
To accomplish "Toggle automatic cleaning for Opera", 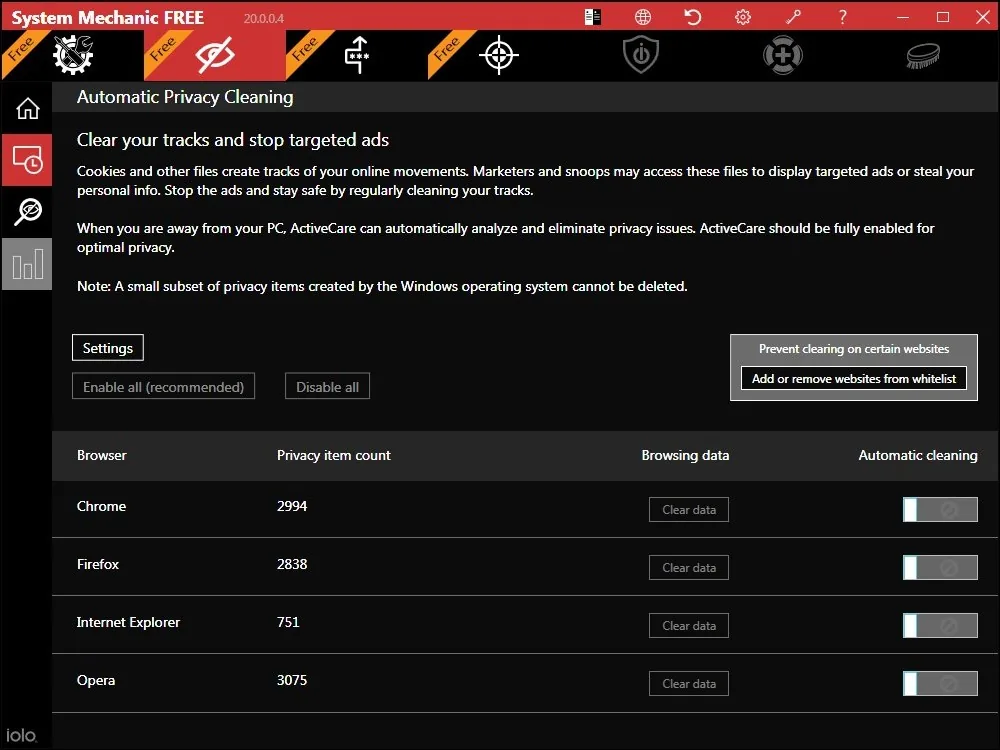I will pos(940,684).
